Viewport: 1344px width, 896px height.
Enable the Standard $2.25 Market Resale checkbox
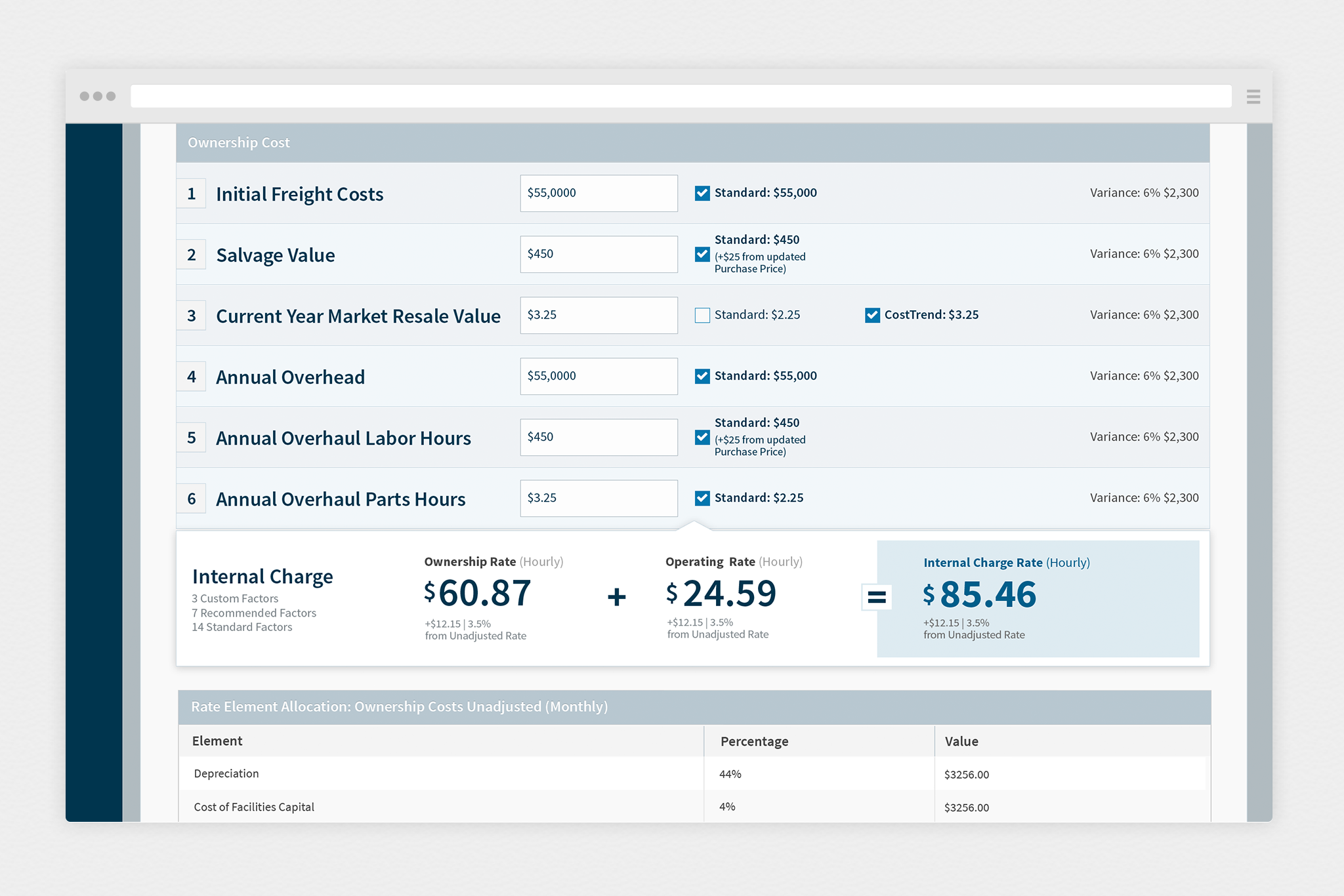pyautogui.click(x=702, y=315)
